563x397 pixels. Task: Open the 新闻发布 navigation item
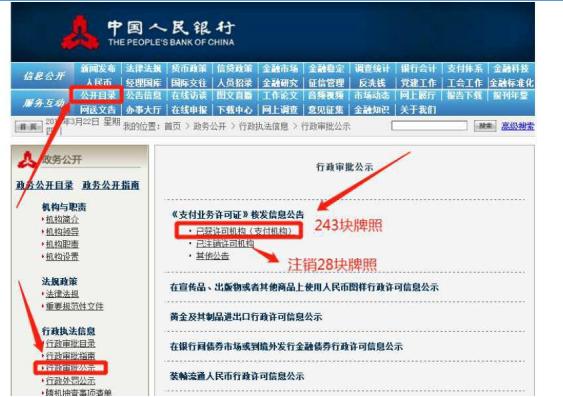pyautogui.click(x=98, y=69)
